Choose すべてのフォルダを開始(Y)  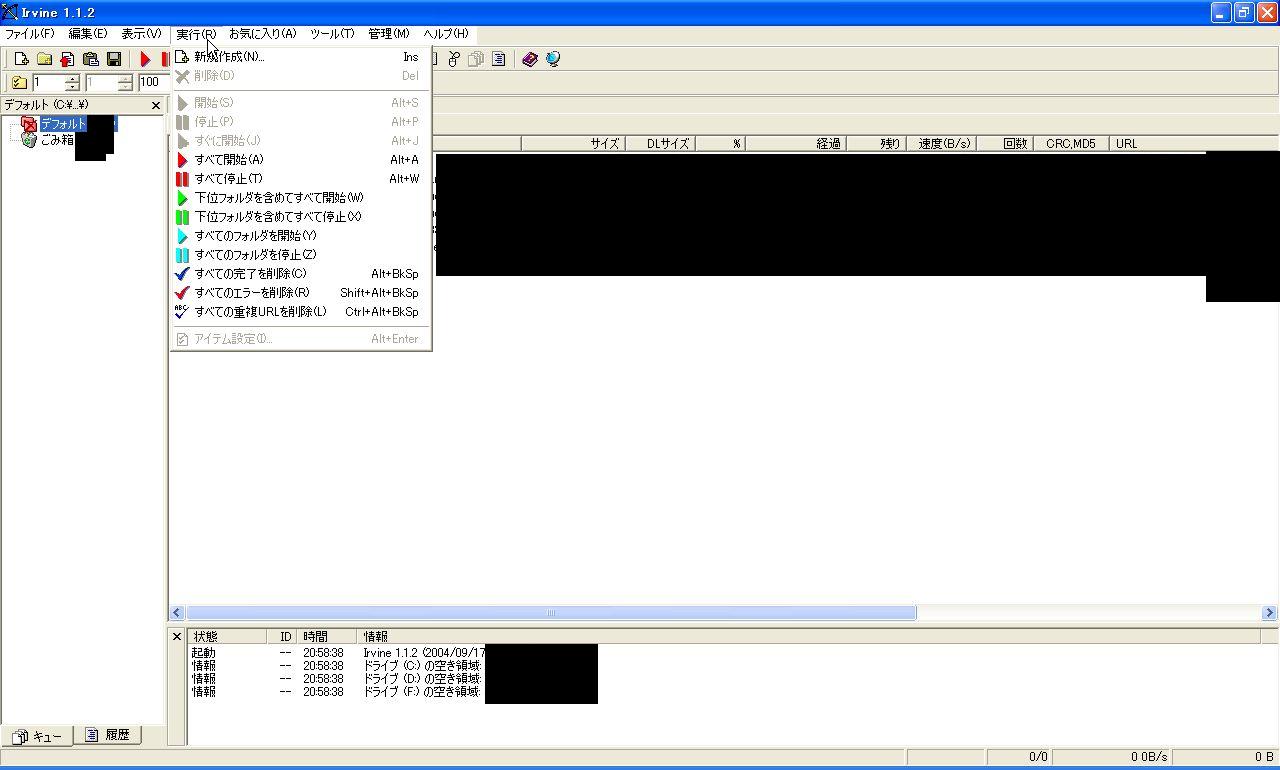301,236
